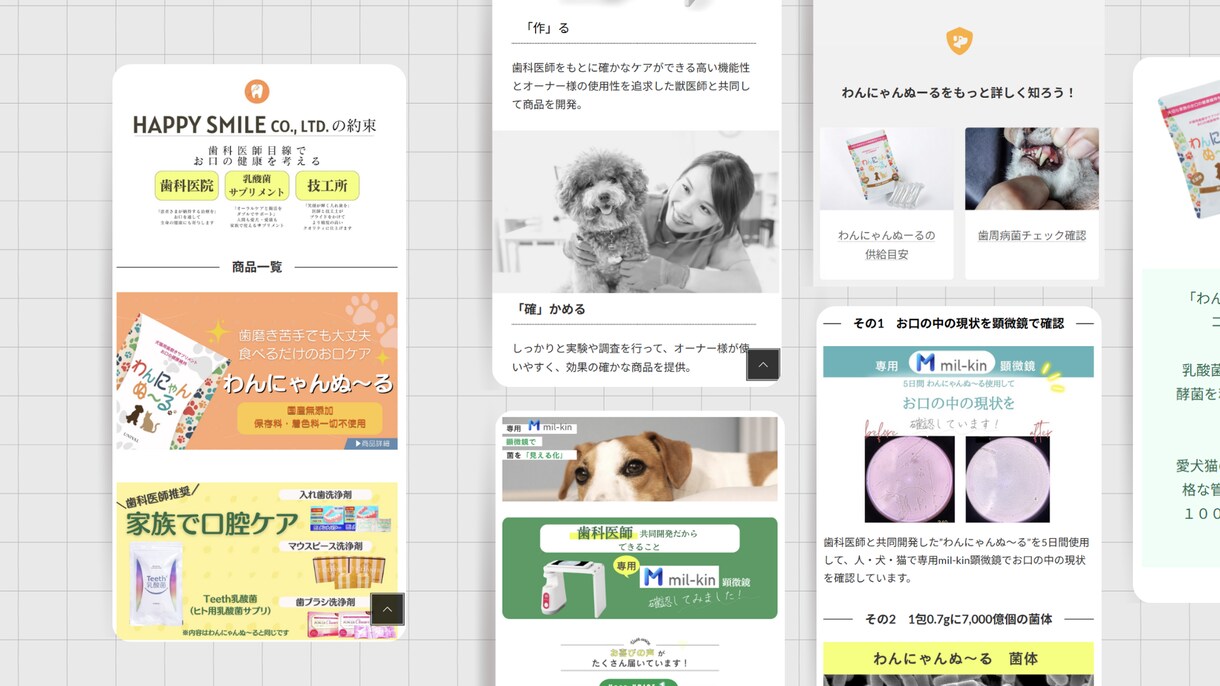Click the green 歯科医師 共同開発 banner
The width and height of the screenshot is (1220, 686).
coord(640,568)
